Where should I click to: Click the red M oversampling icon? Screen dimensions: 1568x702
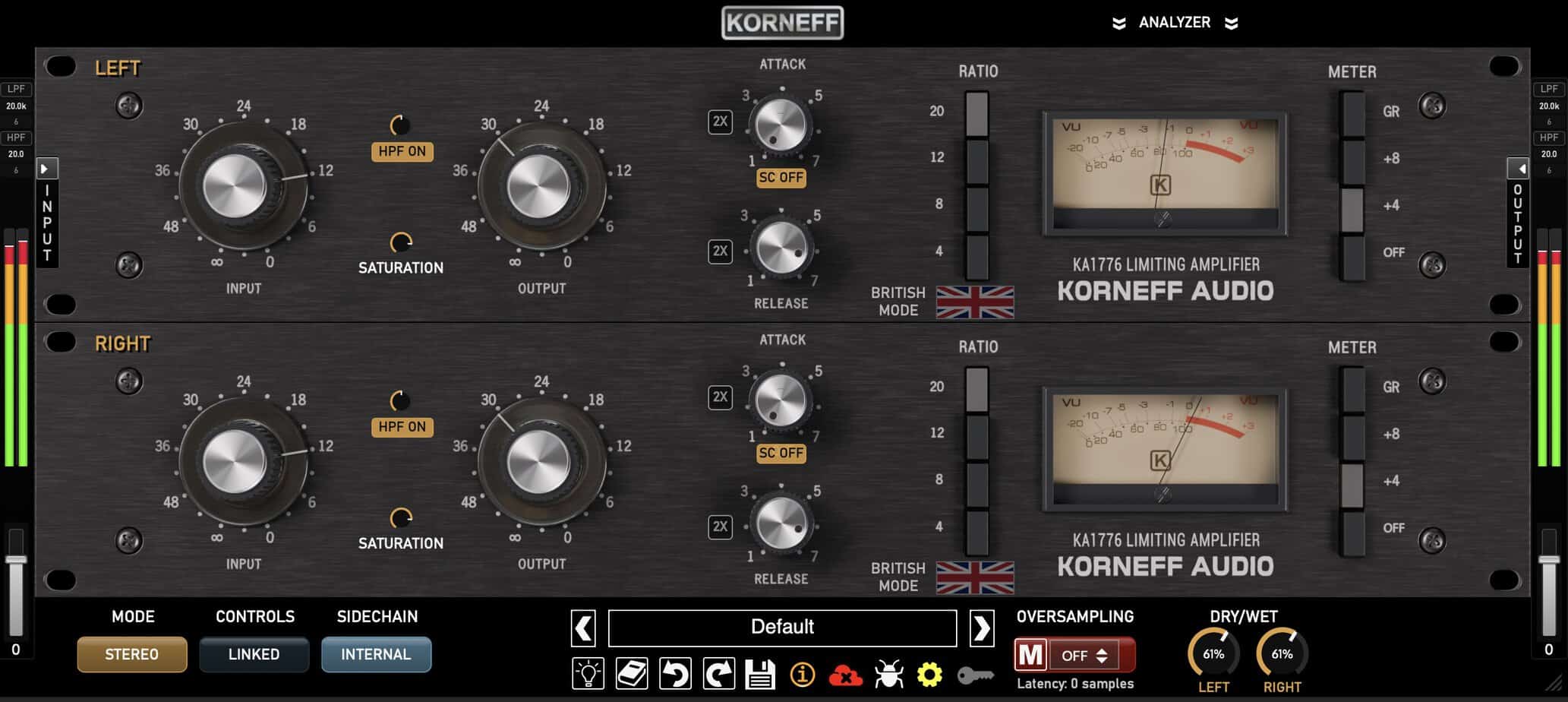coord(1030,655)
